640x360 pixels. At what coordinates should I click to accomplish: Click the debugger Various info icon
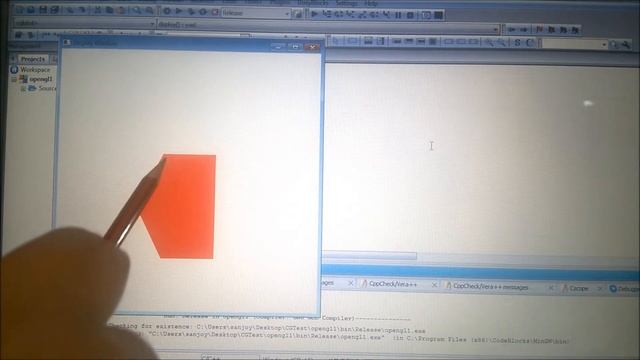438,16
